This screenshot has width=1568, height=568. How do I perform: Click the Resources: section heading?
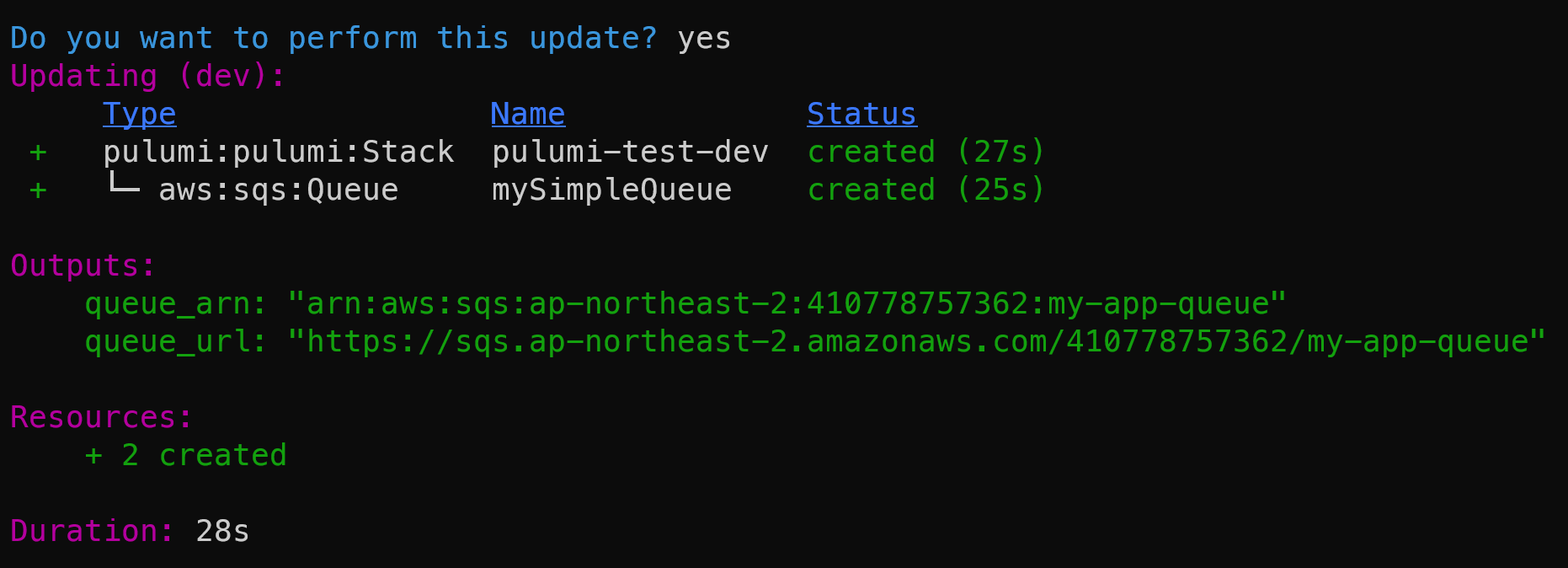(x=102, y=417)
